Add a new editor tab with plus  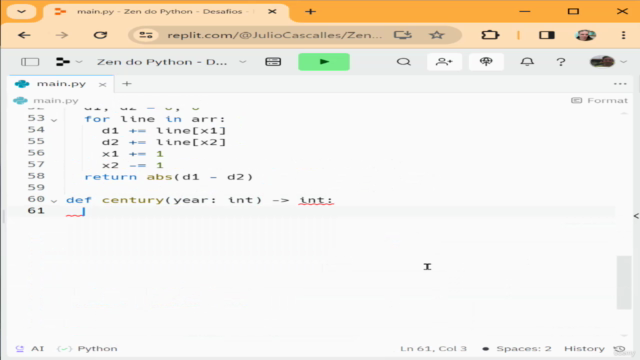pyautogui.click(x=127, y=84)
